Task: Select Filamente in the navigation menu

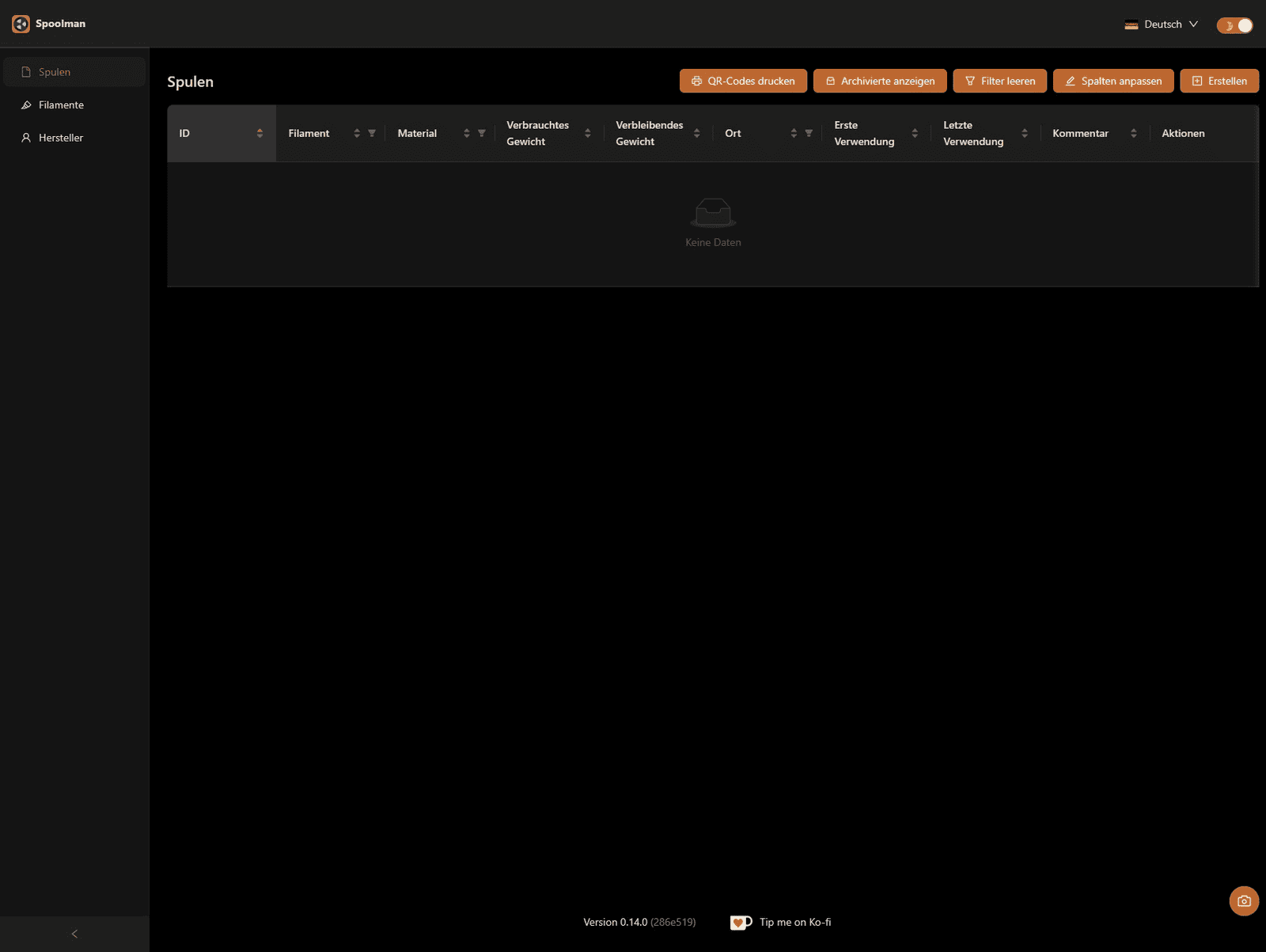Action: click(61, 104)
